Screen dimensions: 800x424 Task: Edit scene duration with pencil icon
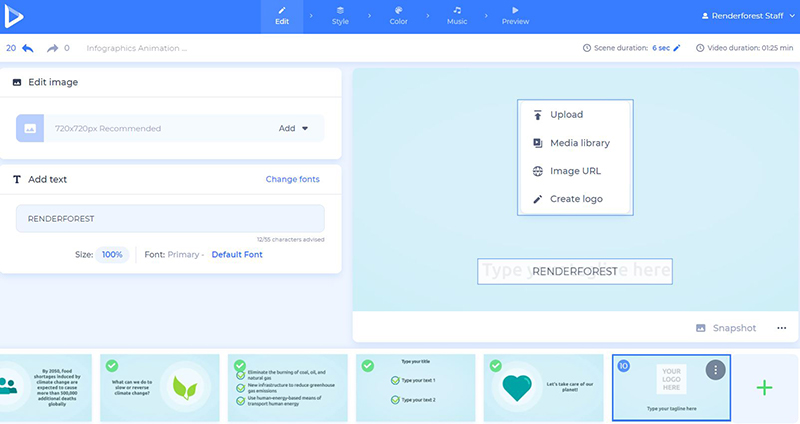[x=677, y=48]
